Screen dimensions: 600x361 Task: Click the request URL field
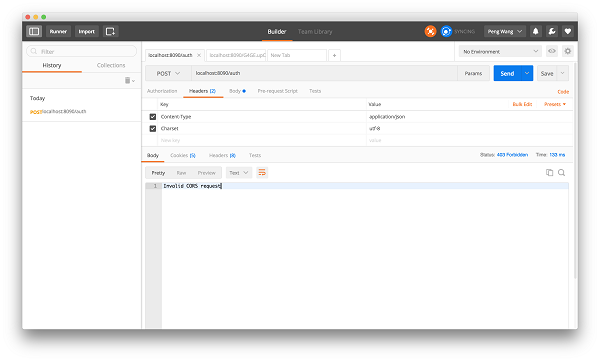click(324, 73)
